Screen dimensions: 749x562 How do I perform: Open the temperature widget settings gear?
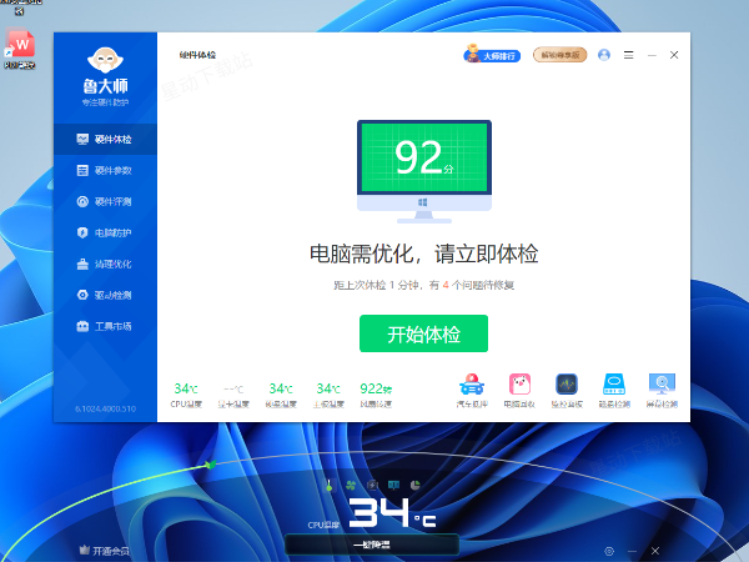coord(609,551)
